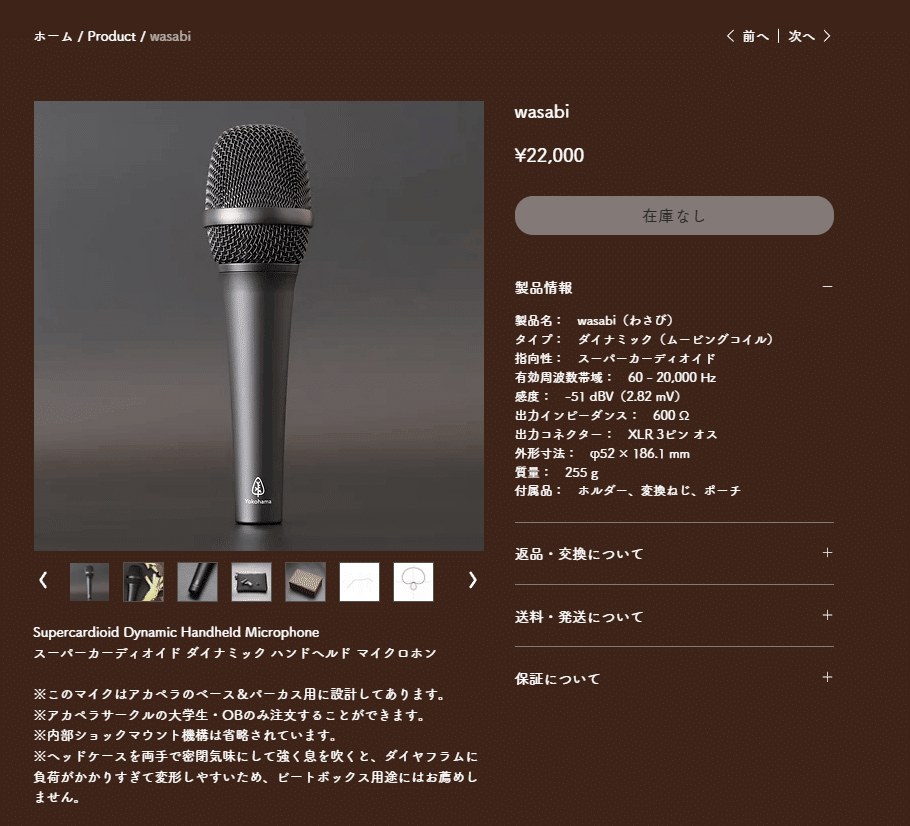Collapse the 製品情報 section
Image resolution: width=910 pixels, height=826 pixels.
tap(674, 287)
